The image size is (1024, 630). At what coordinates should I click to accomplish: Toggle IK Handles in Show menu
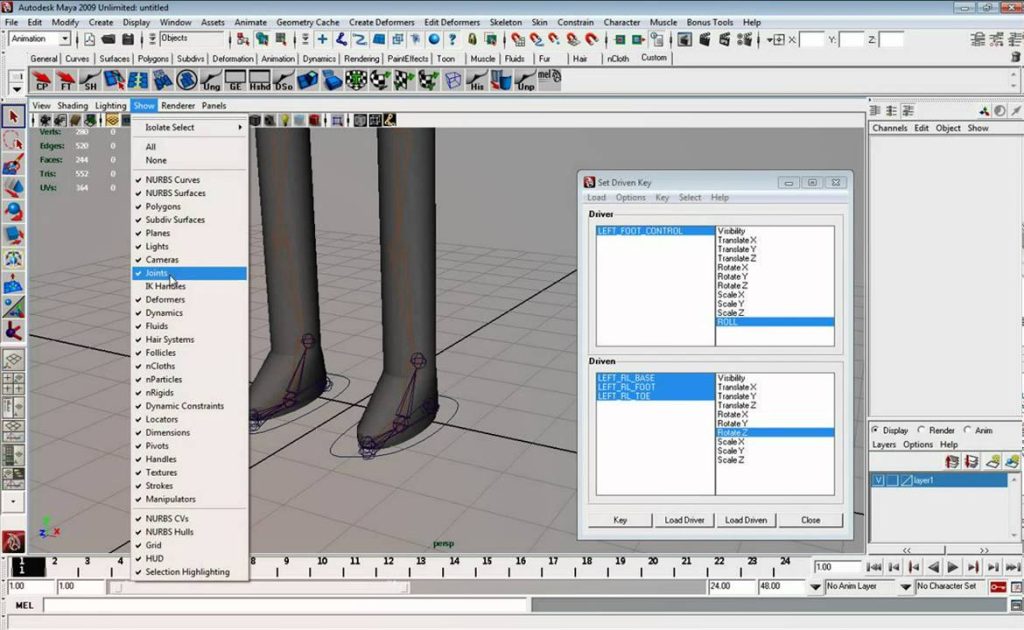pyautogui.click(x=189, y=286)
